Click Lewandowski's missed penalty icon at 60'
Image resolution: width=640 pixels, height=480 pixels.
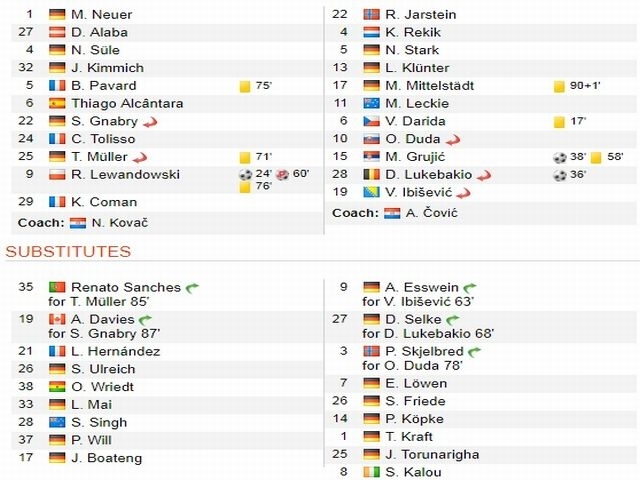pyautogui.click(x=282, y=175)
